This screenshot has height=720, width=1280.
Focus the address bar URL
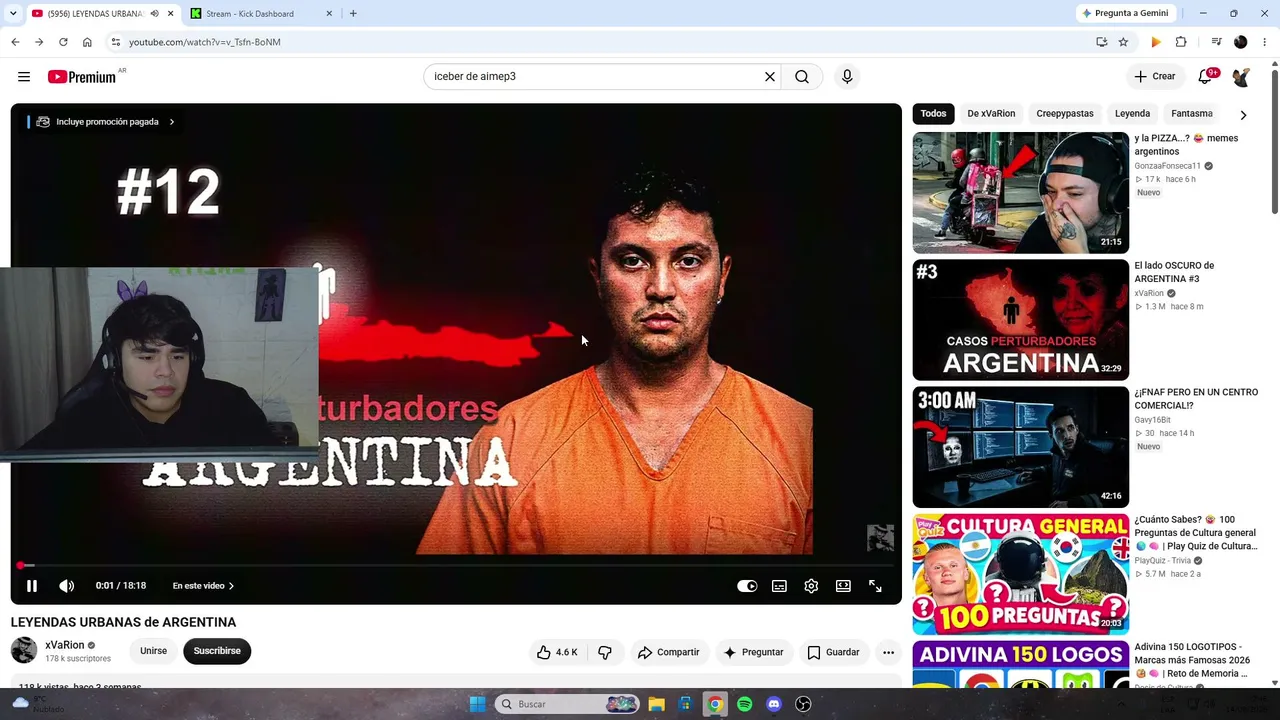click(x=205, y=42)
